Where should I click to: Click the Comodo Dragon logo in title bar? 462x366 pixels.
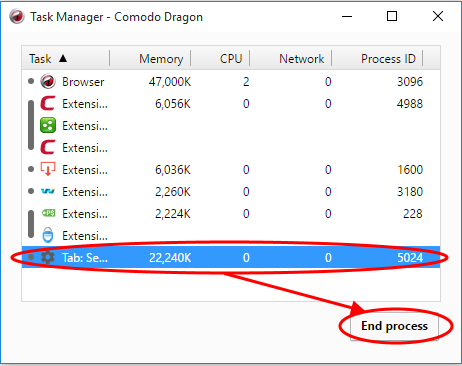(x=17, y=16)
